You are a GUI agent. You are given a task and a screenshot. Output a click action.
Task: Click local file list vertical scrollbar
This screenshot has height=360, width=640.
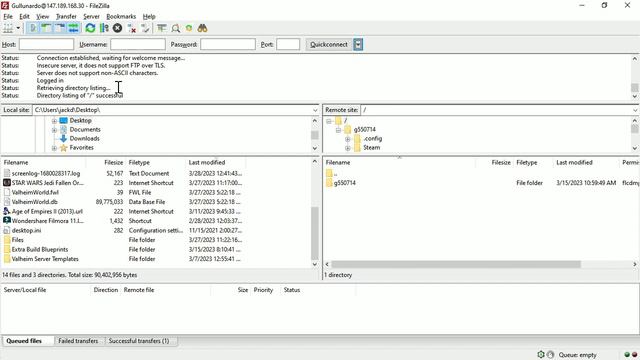[x=315, y=233]
